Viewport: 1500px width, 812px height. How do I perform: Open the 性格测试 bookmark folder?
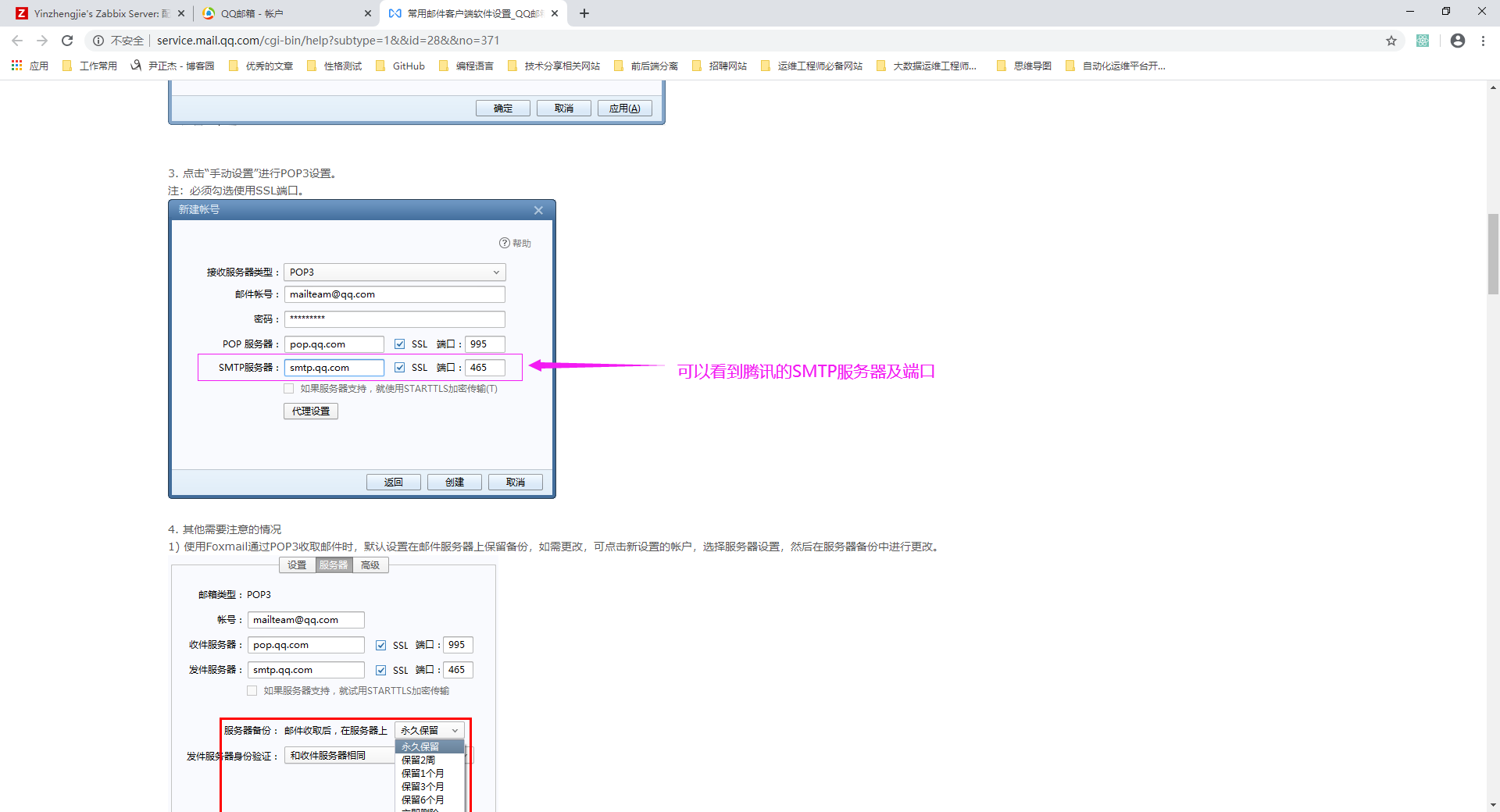point(334,66)
